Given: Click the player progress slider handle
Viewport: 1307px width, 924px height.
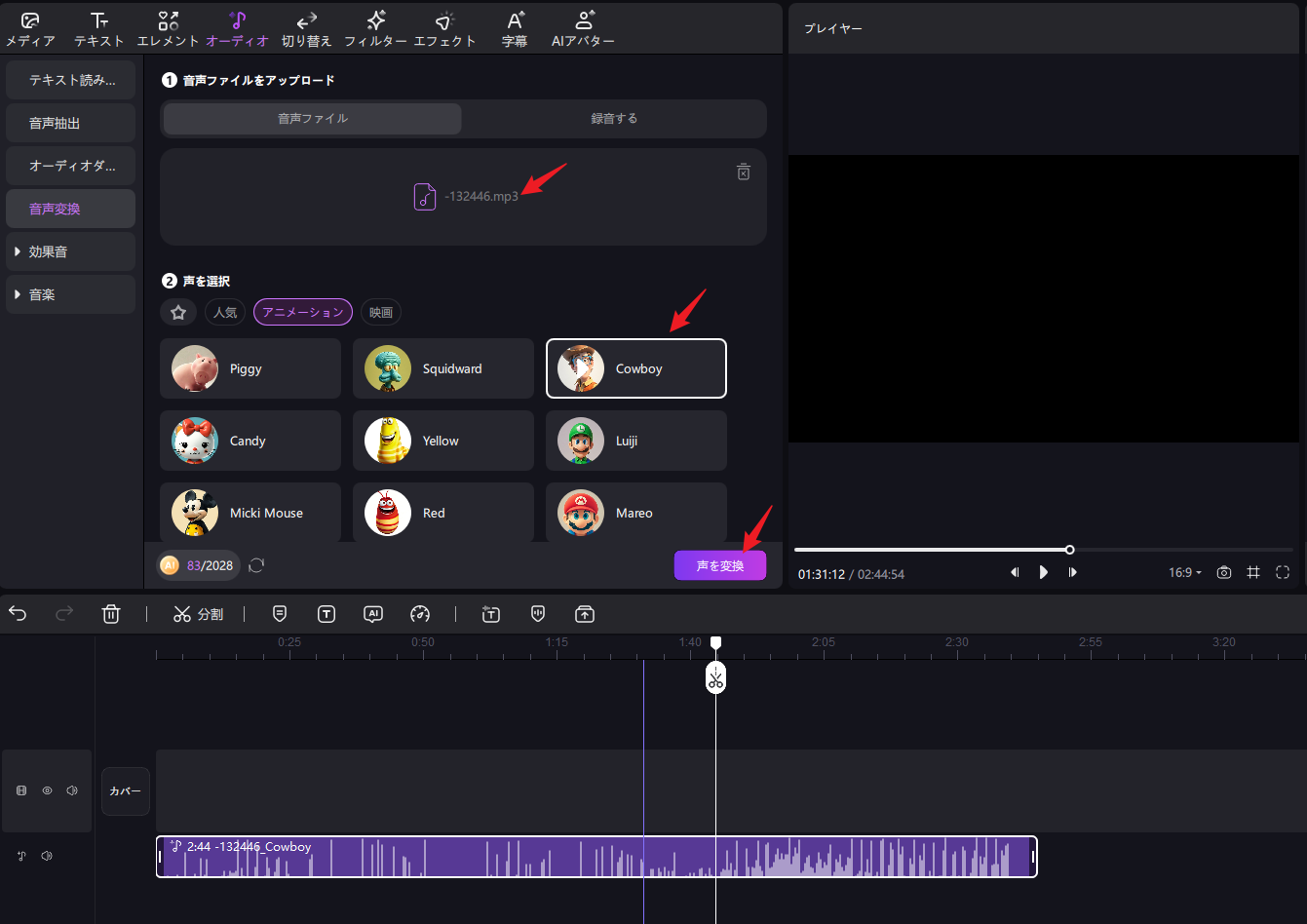Looking at the screenshot, I should 1070,550.
